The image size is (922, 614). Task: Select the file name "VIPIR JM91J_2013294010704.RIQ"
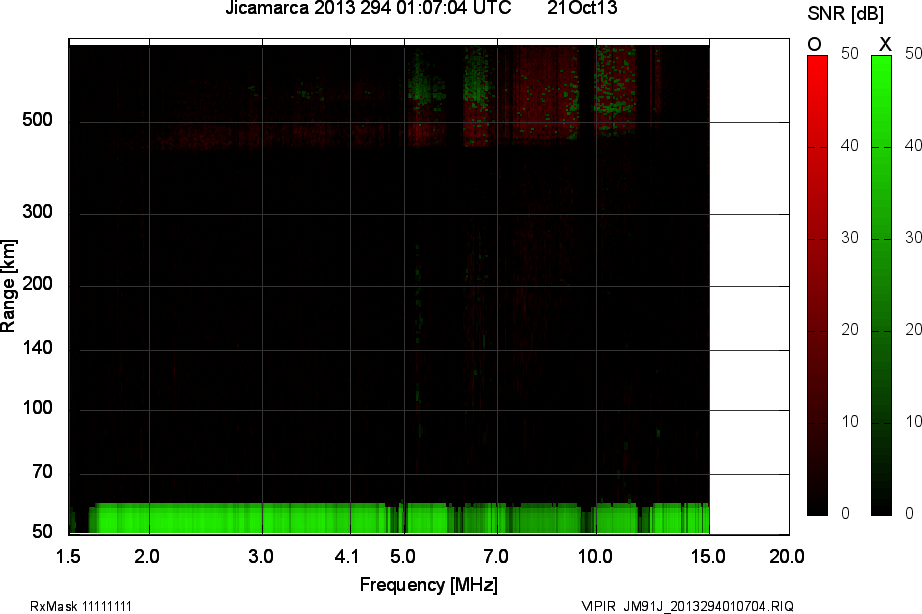coord(687,606)
